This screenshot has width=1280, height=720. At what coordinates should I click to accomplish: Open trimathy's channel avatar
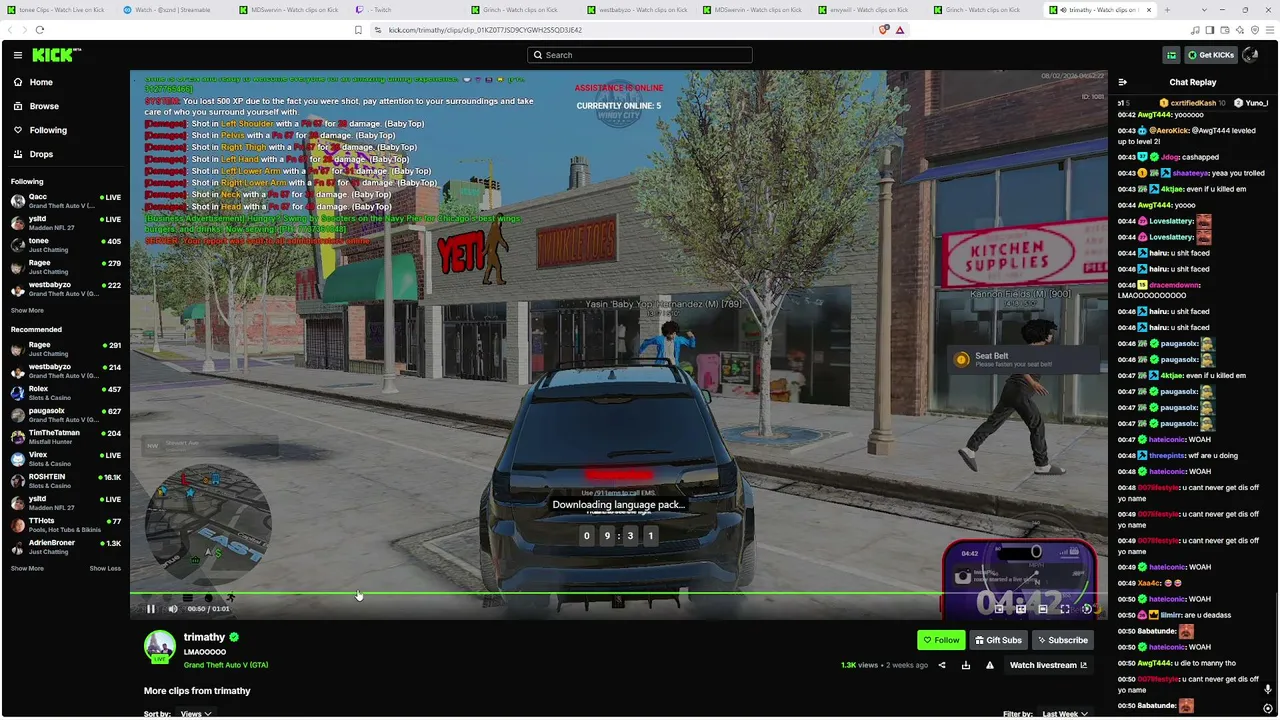coord(160,648)
